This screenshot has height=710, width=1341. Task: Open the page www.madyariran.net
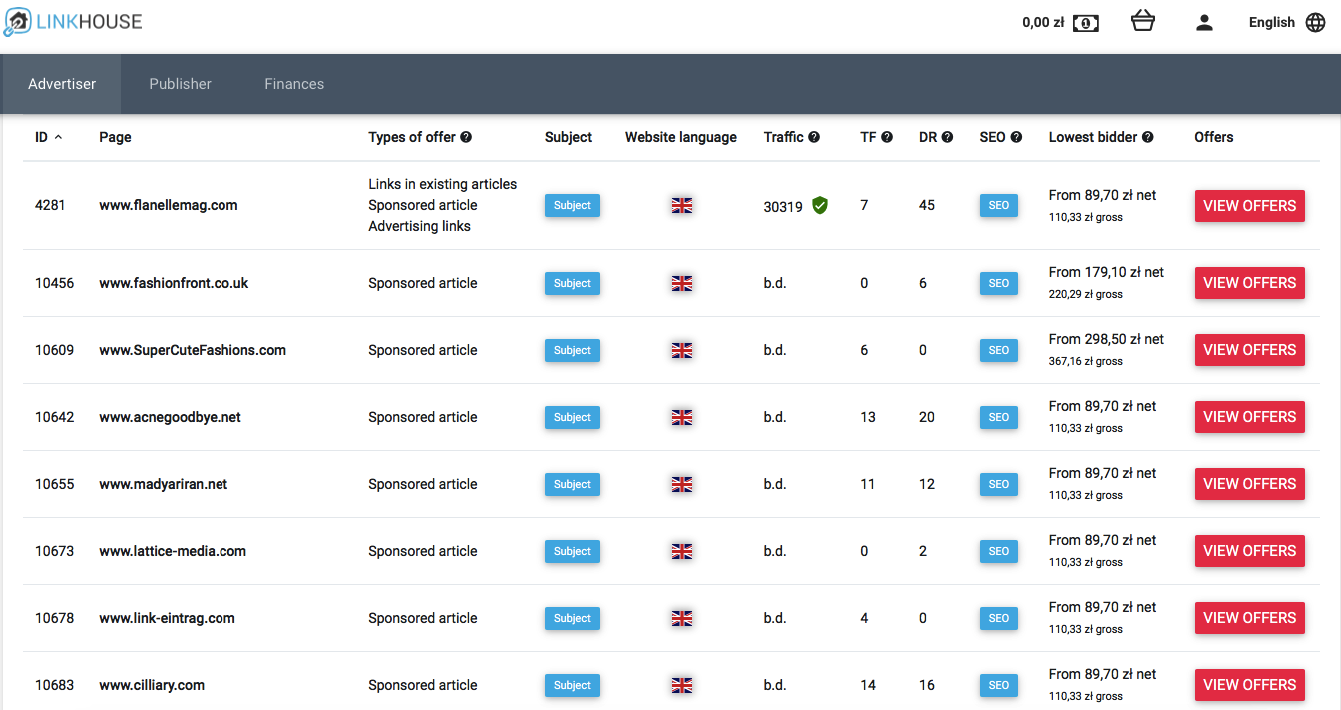pos(163,484)
